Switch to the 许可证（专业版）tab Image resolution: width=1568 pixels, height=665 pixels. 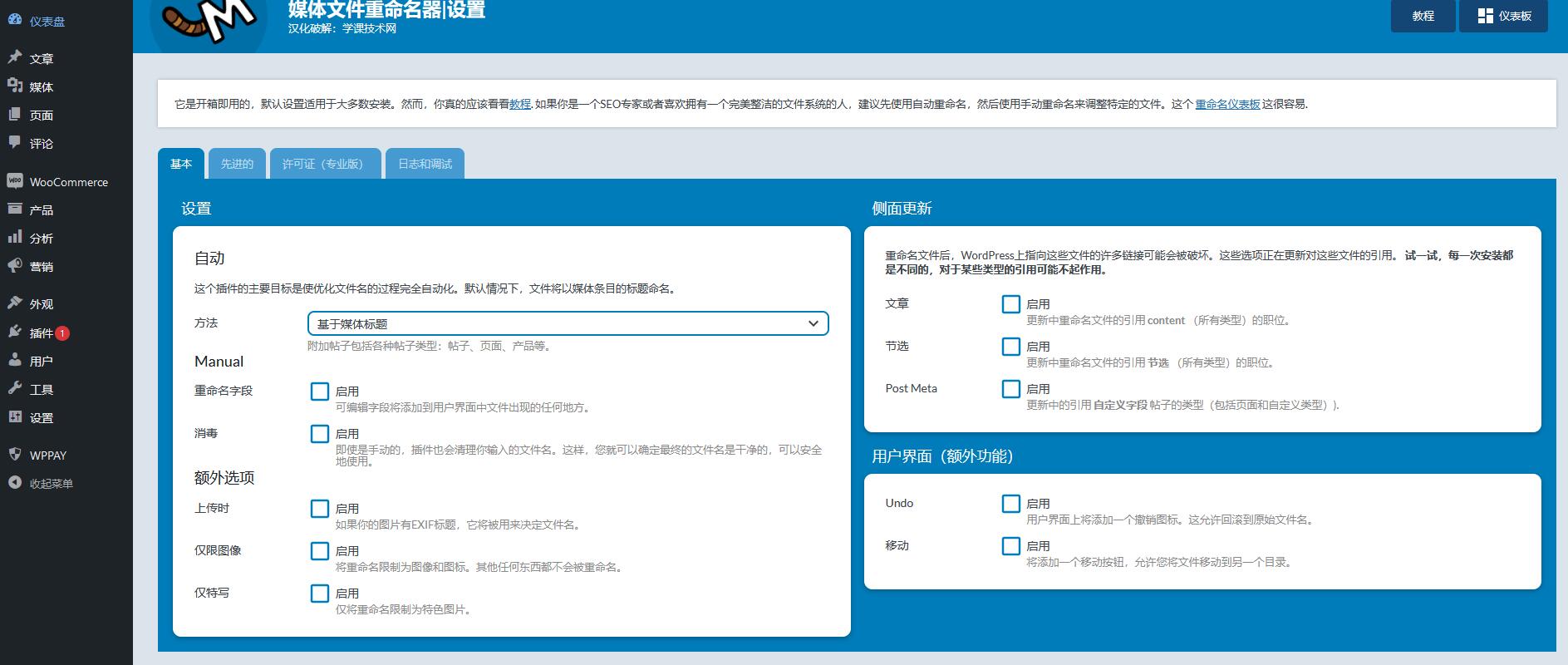coord(325,164)
